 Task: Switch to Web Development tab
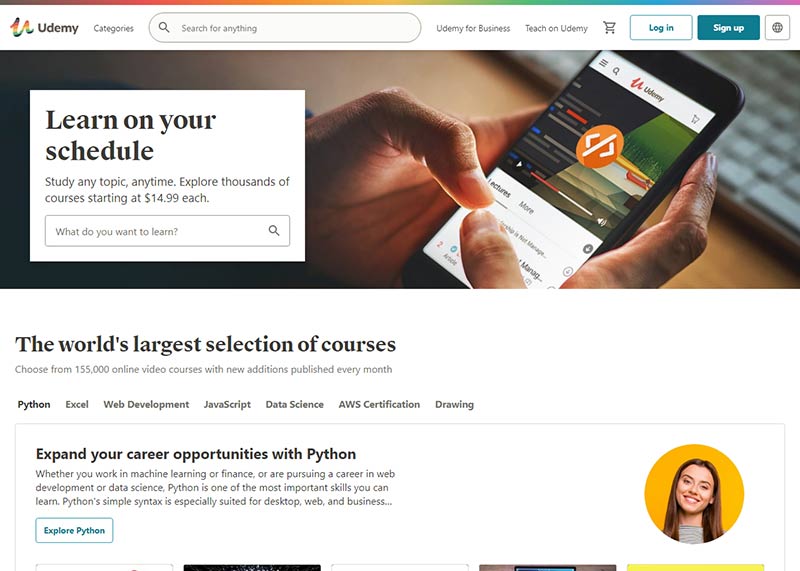point(146,404)
